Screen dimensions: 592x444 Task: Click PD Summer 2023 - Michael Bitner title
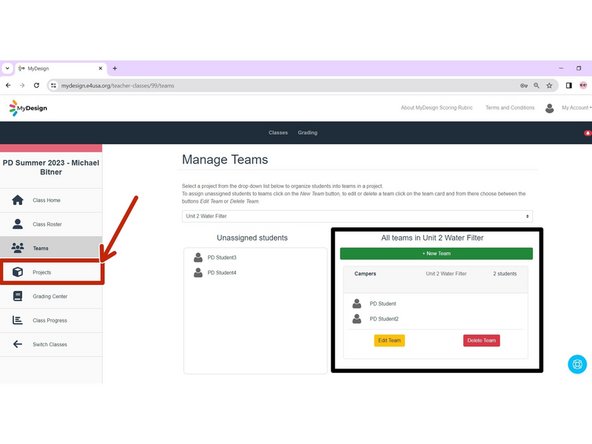[51, 167]
